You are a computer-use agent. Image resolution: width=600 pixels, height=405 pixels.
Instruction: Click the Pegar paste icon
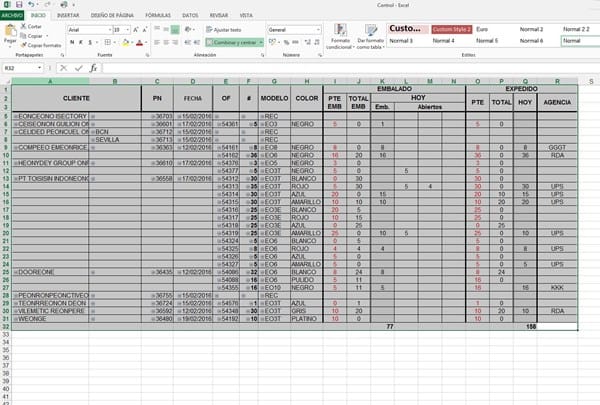10,30
